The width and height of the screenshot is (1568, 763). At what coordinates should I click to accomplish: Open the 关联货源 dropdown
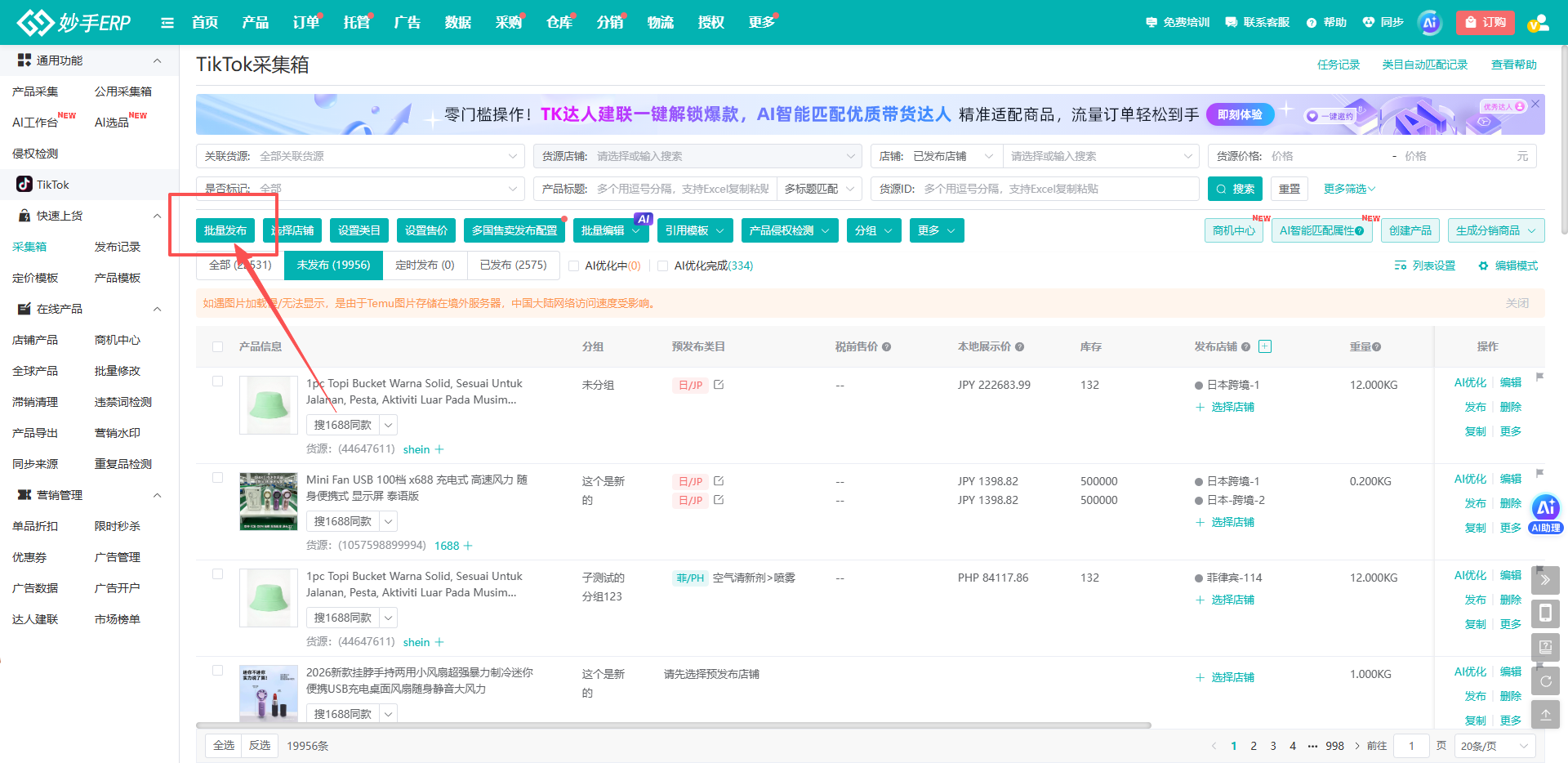[360, 156]
